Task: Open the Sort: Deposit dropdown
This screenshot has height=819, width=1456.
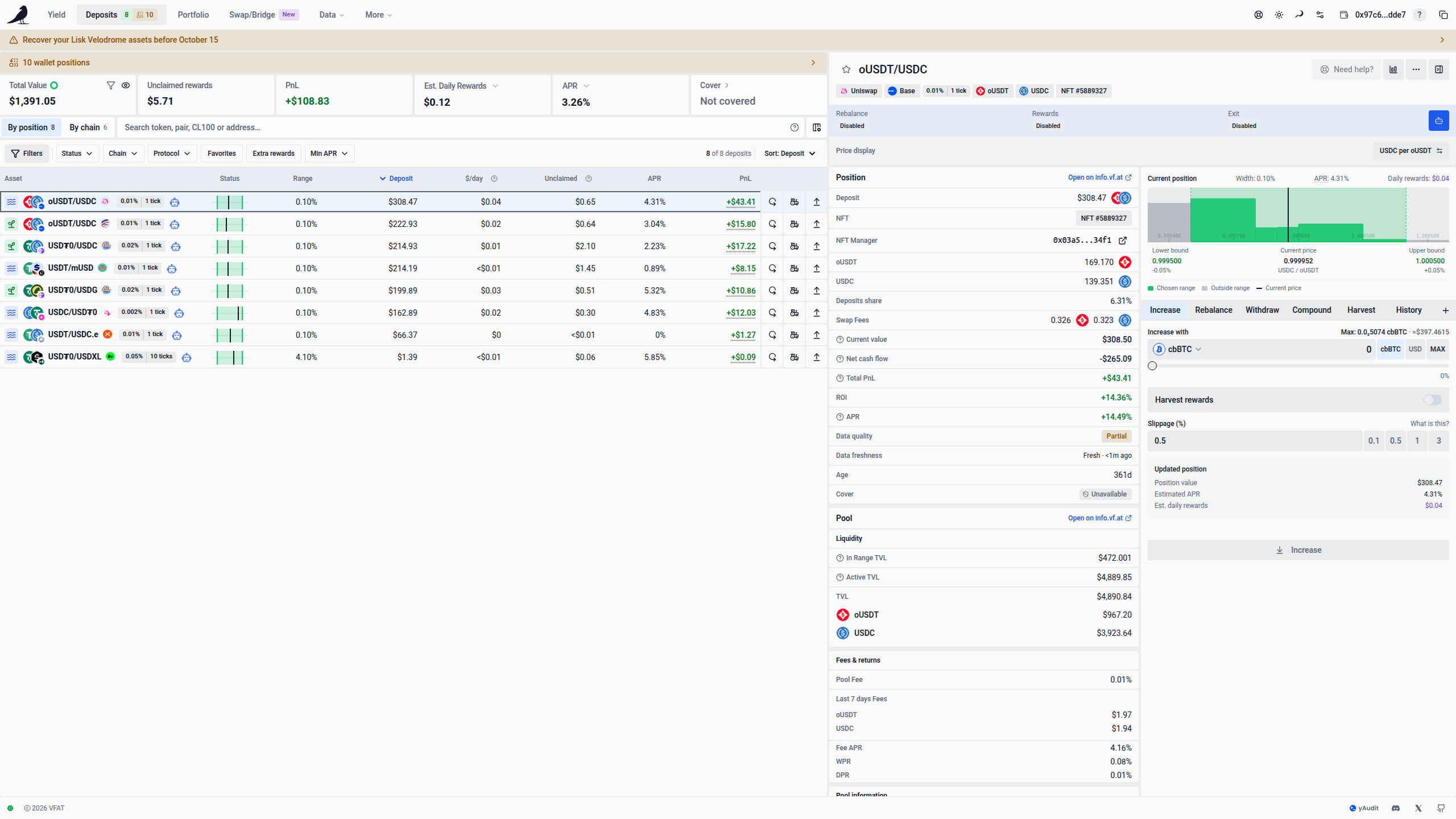Action: click(790, 154)
